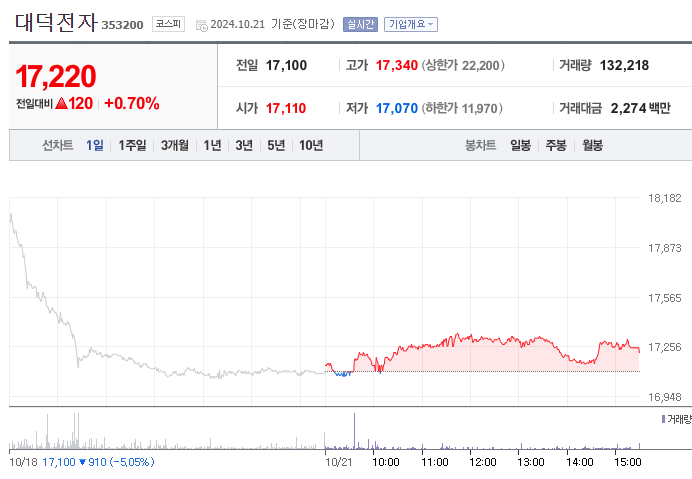Click the 10:00 time axis marker

coord(385,462)
